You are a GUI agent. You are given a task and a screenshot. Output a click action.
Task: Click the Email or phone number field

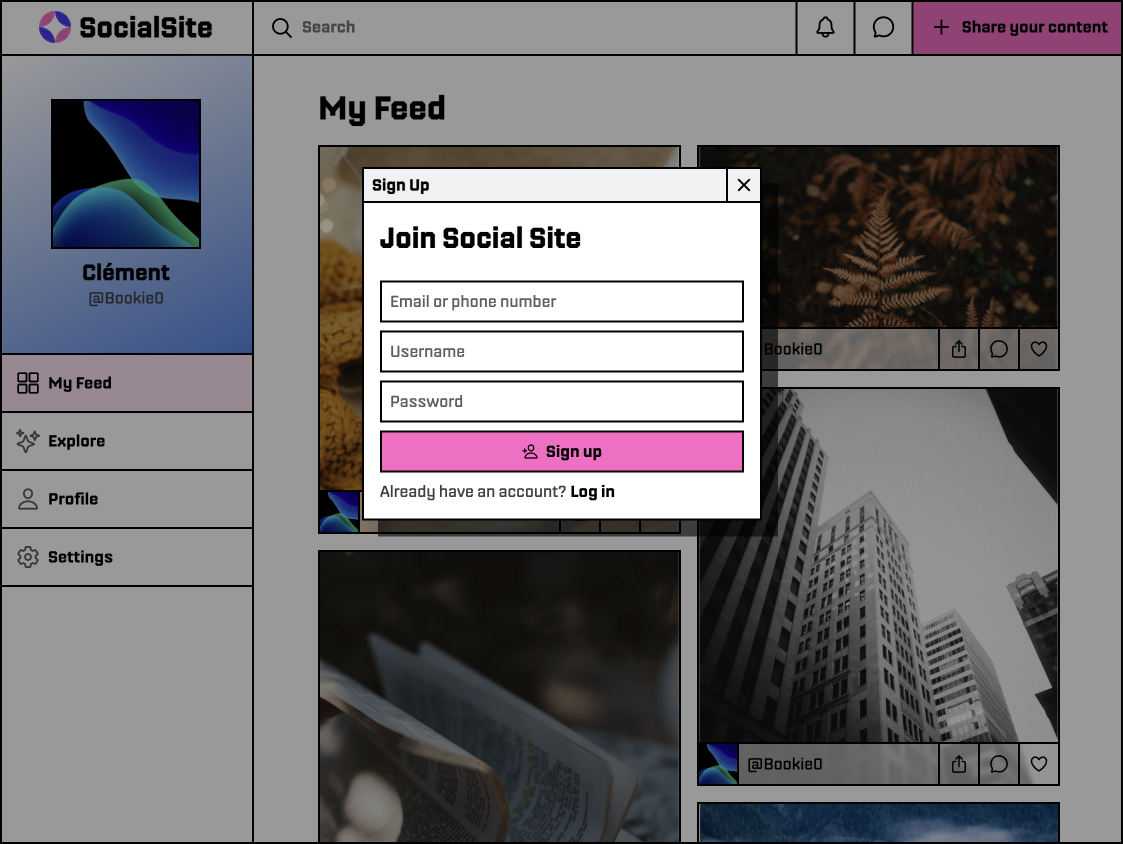[561, 301]
